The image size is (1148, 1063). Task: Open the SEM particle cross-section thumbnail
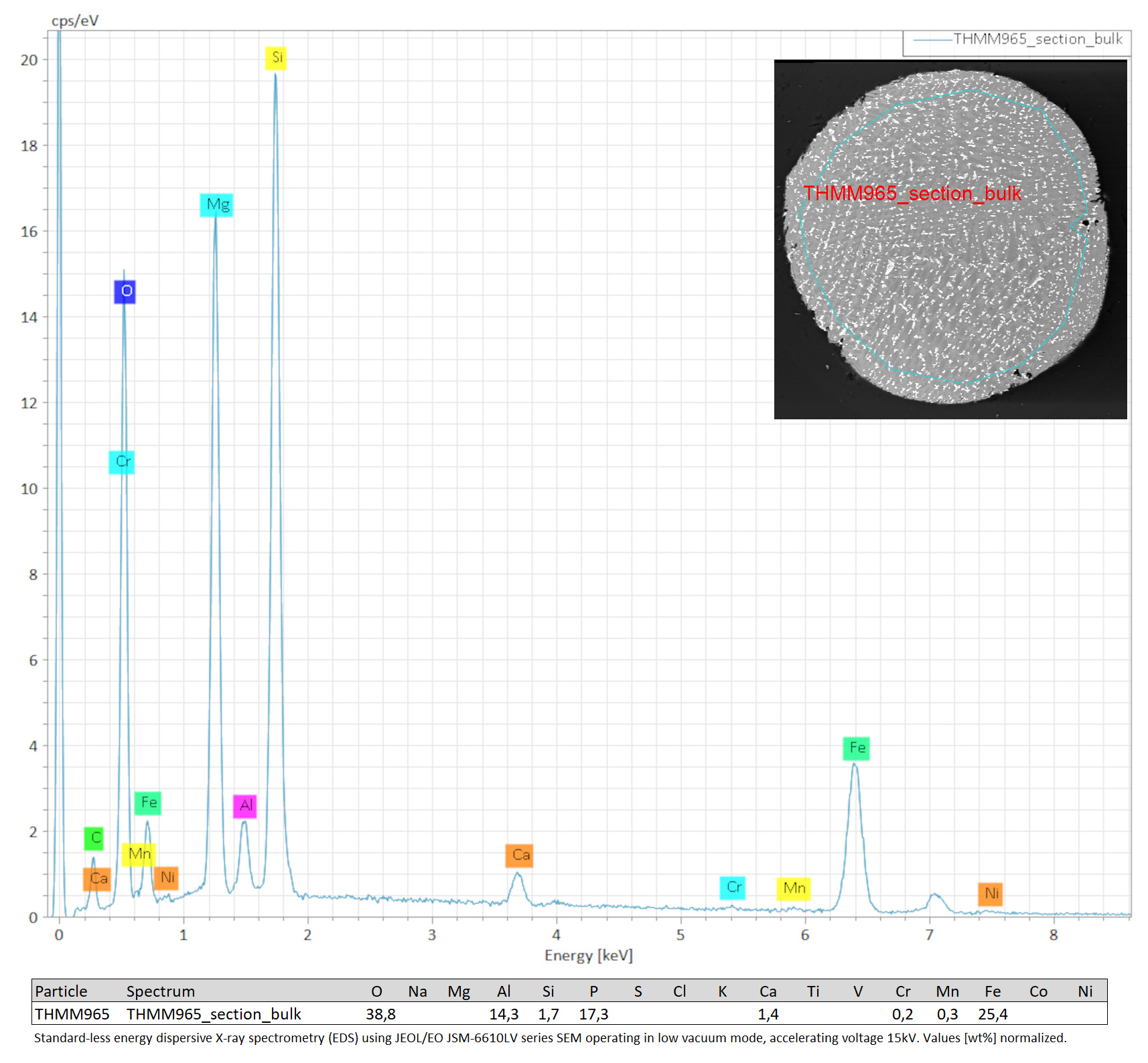[x=950, y=240]
